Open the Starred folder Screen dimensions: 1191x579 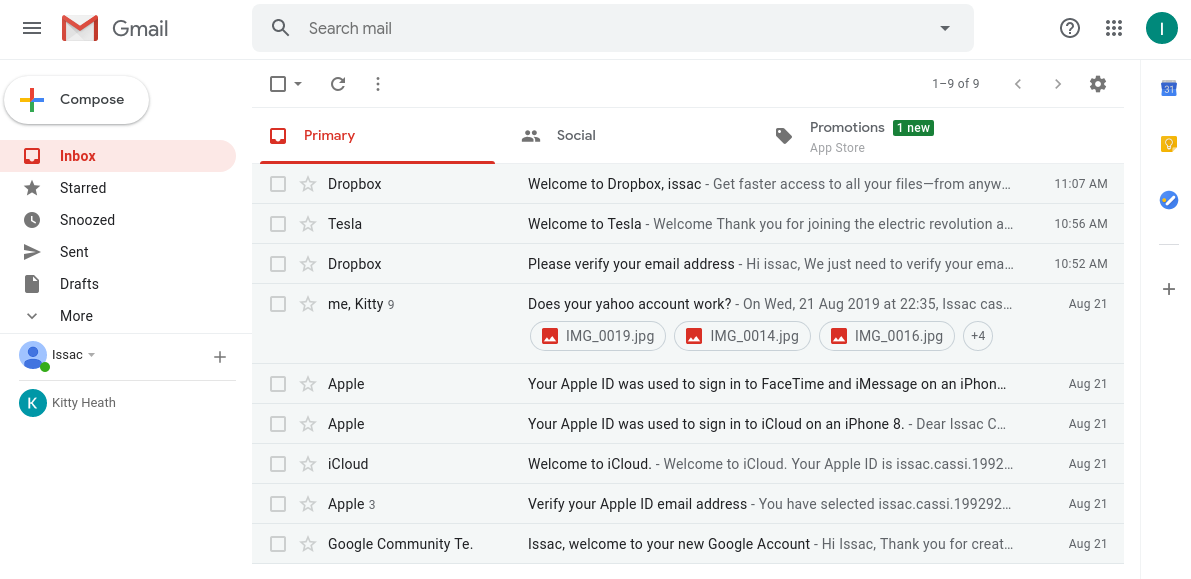click(x=83, y=188)
